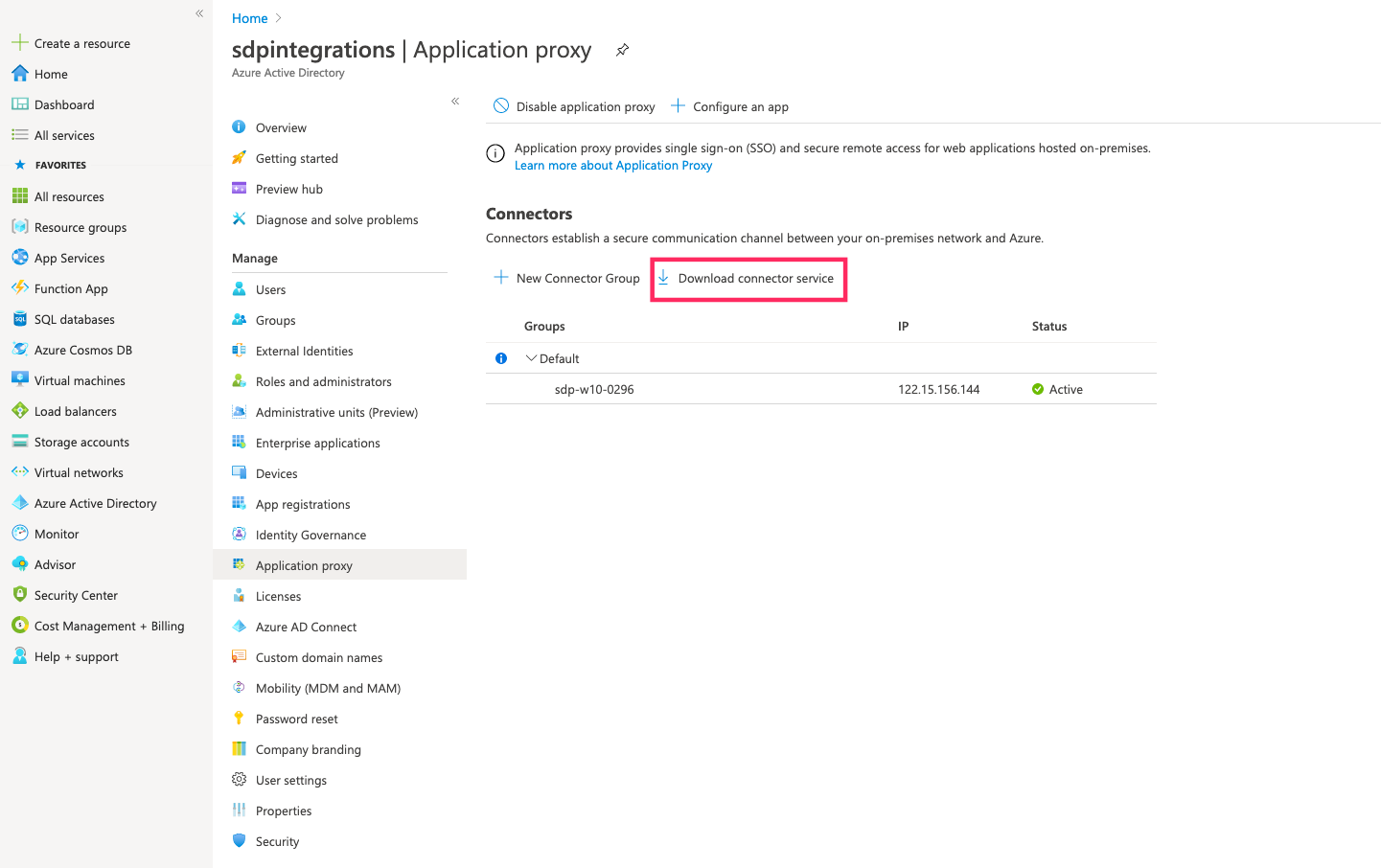Select connector sdp-w10-0296 row

pos(821,389)
